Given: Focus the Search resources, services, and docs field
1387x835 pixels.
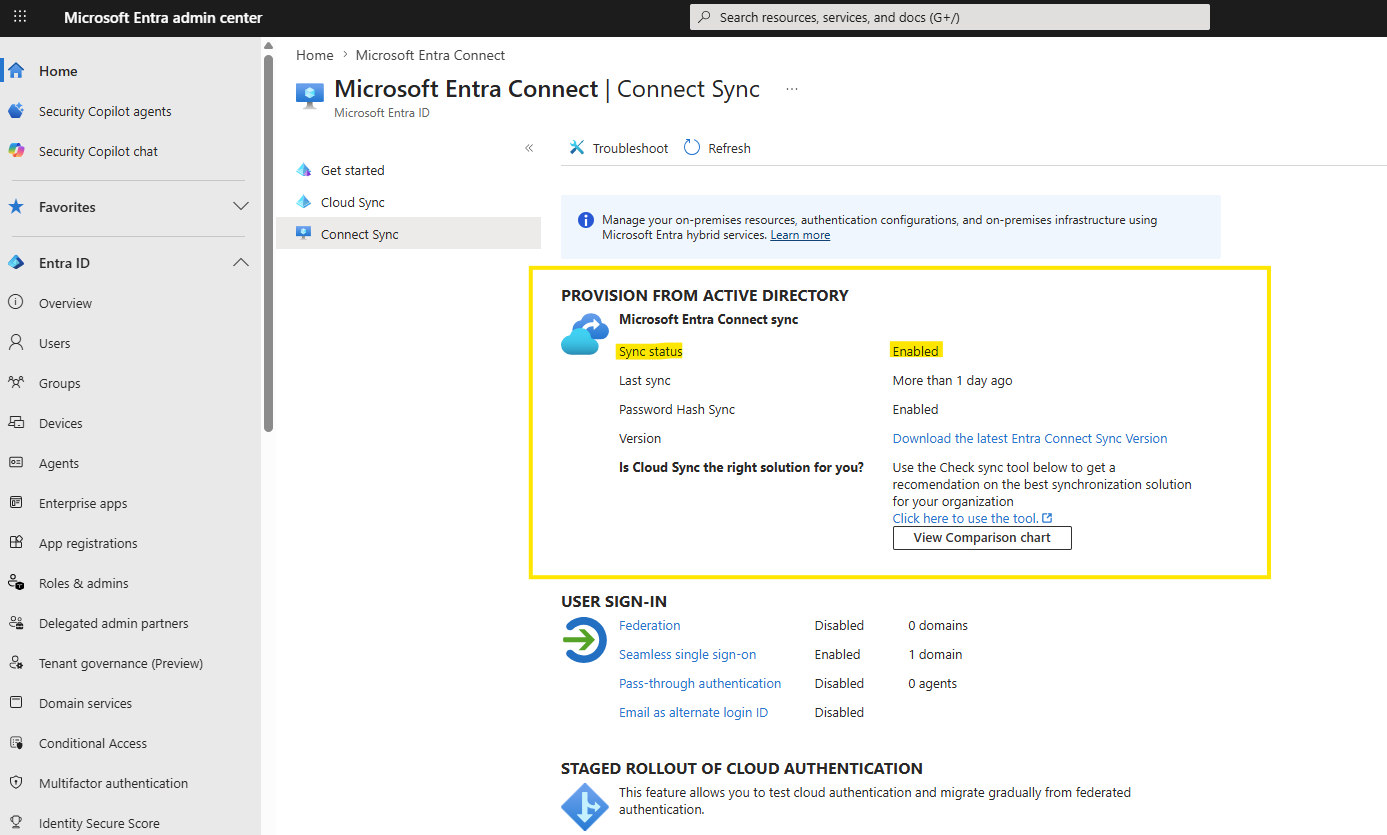Looking at the screenshot, I should 950,17.
